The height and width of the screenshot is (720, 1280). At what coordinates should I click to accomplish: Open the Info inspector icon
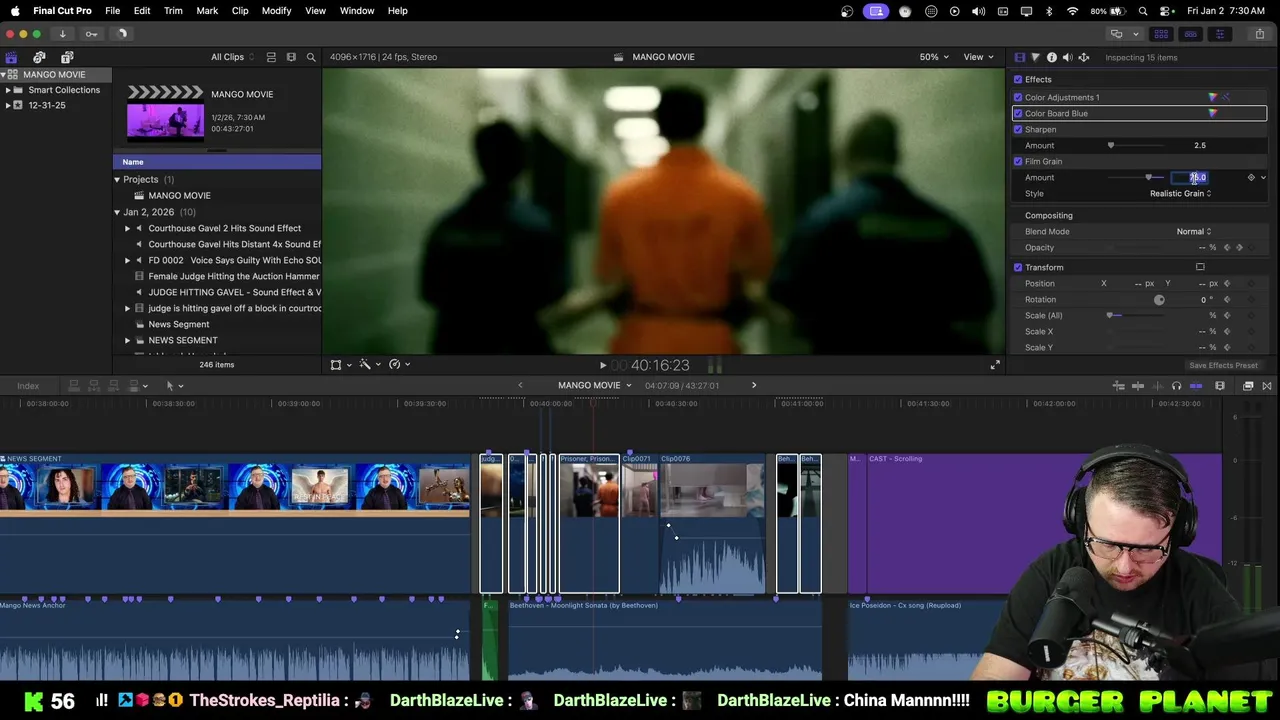point(1051,57)
